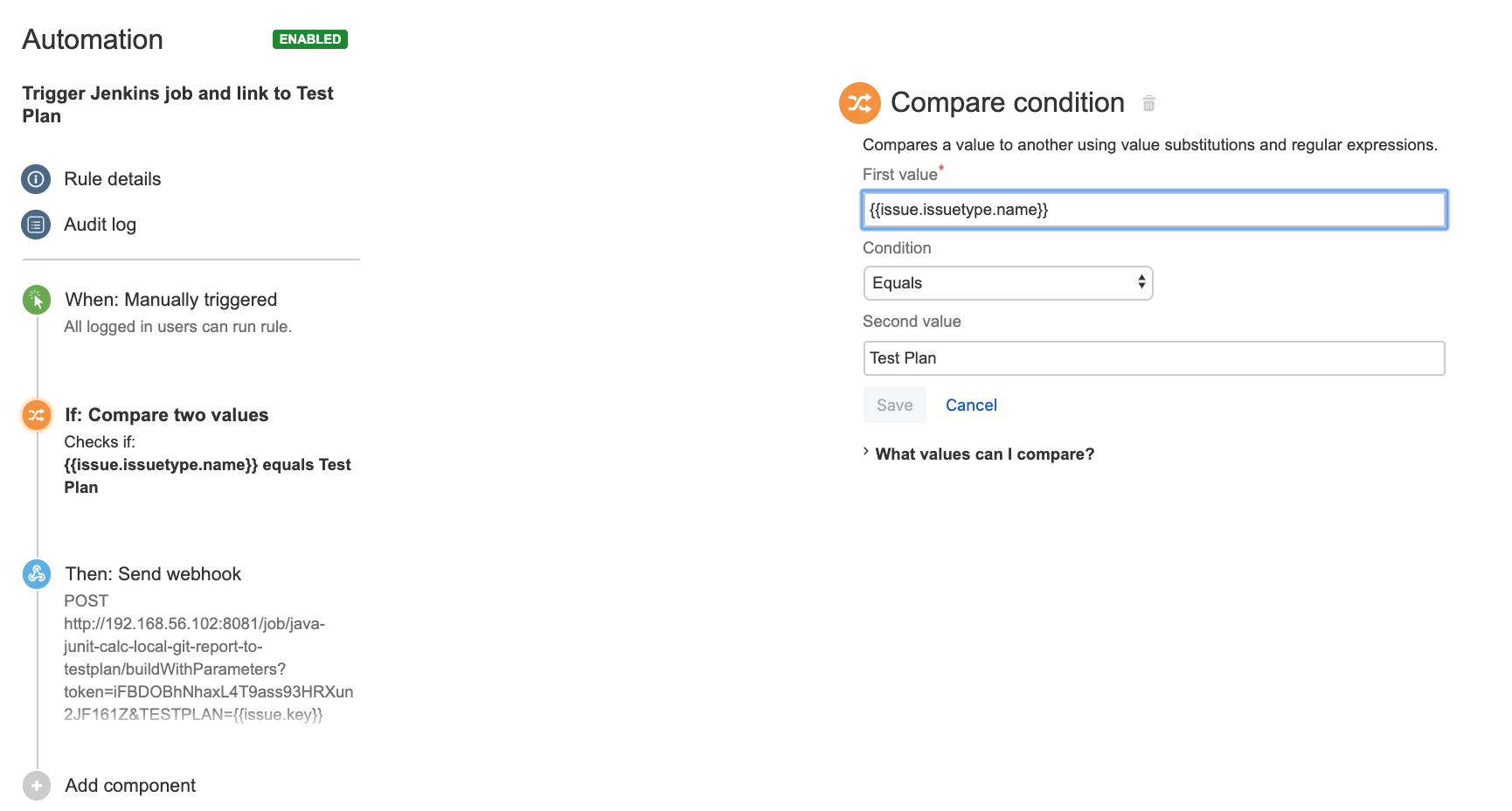The width and height of the screenshot is (1512, 811).
Task: Click the ENABLED status badge
Action: [310, 39]
